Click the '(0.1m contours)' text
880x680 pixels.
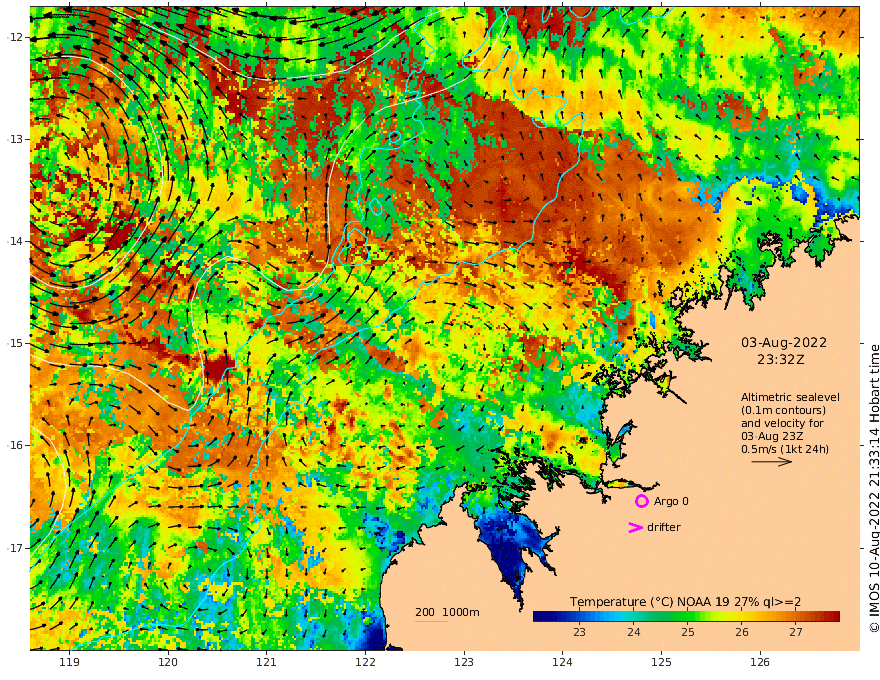tap(783, 410)
